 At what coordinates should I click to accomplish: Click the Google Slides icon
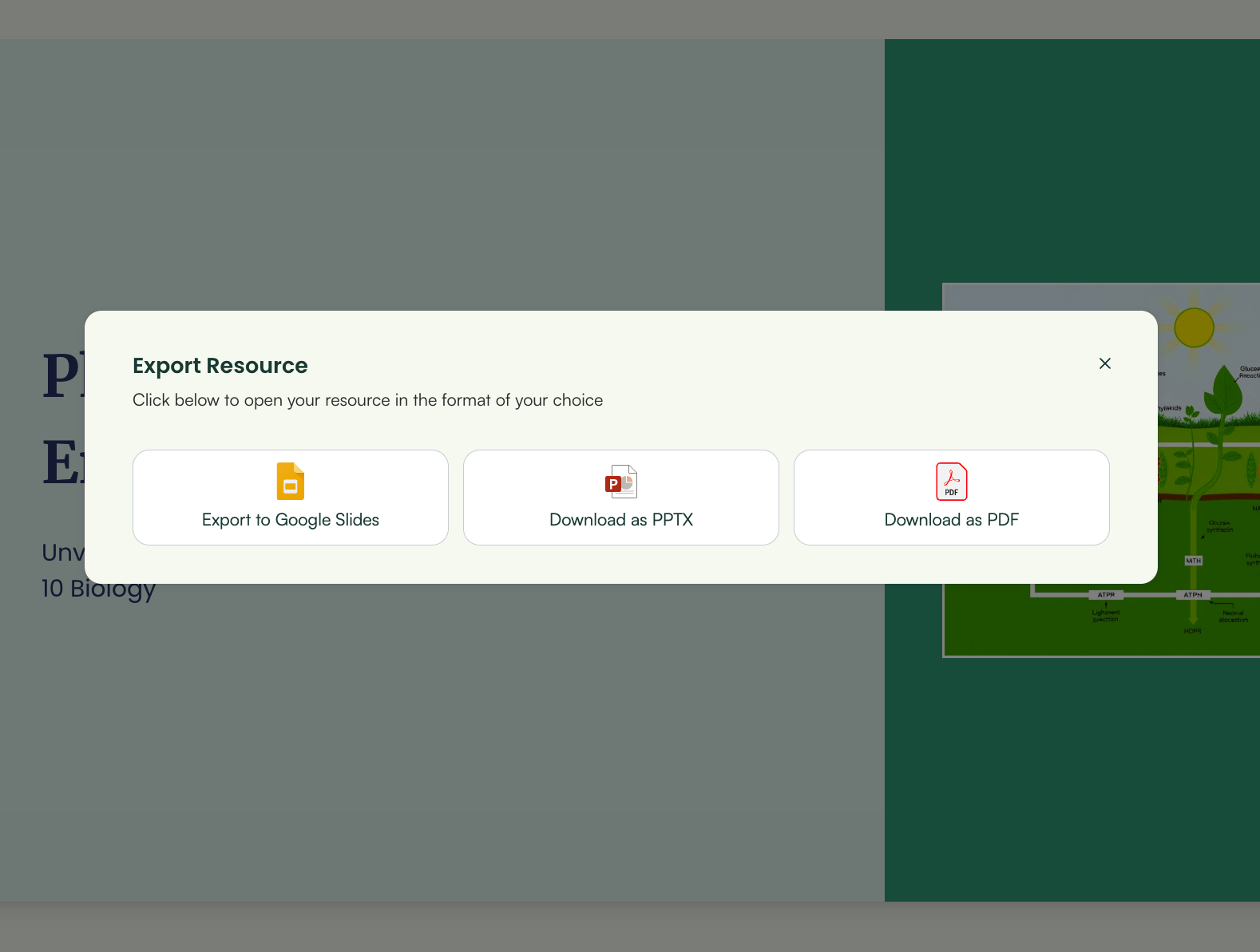pos(291,482)
